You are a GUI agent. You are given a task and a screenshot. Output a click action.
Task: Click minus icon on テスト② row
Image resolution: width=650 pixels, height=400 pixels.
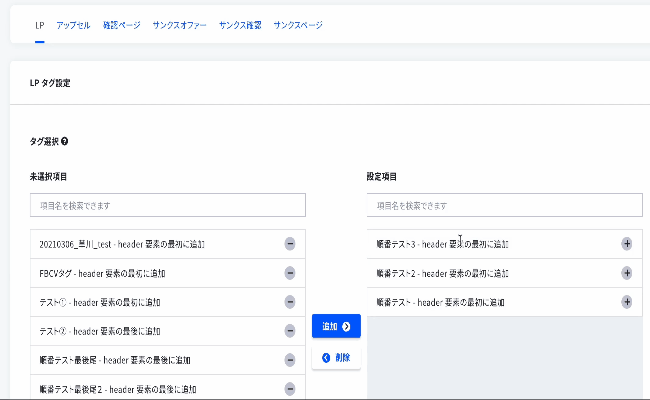(290, 331)
